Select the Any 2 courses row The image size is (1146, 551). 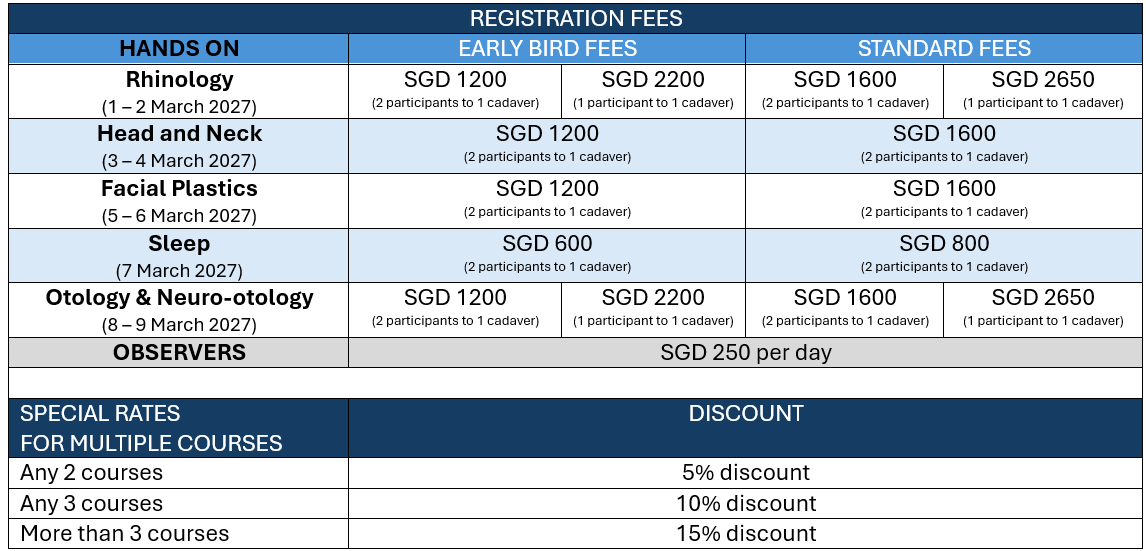tap(576, 473)
